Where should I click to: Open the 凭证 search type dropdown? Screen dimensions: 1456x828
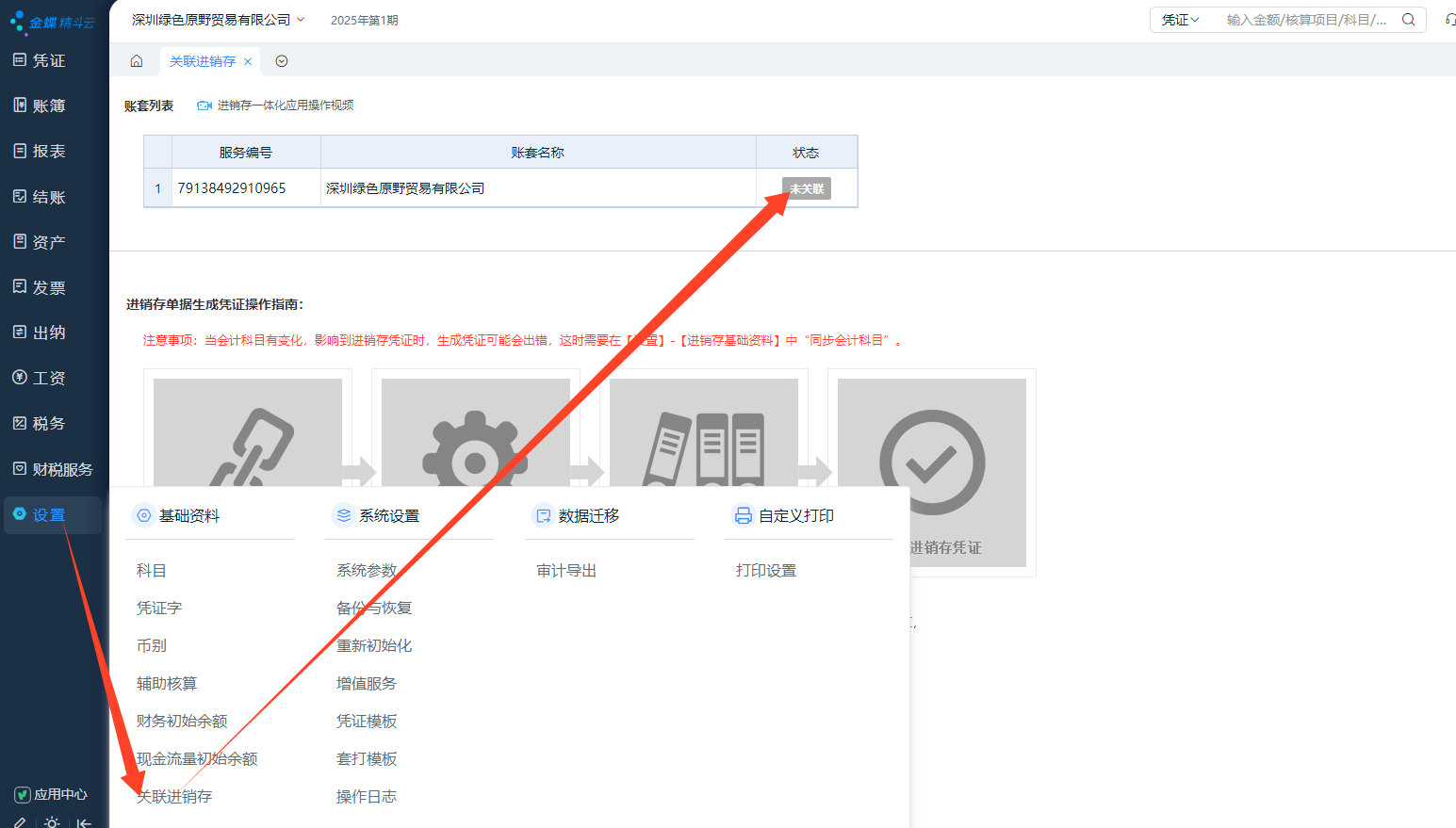(x=1180, y=20)
